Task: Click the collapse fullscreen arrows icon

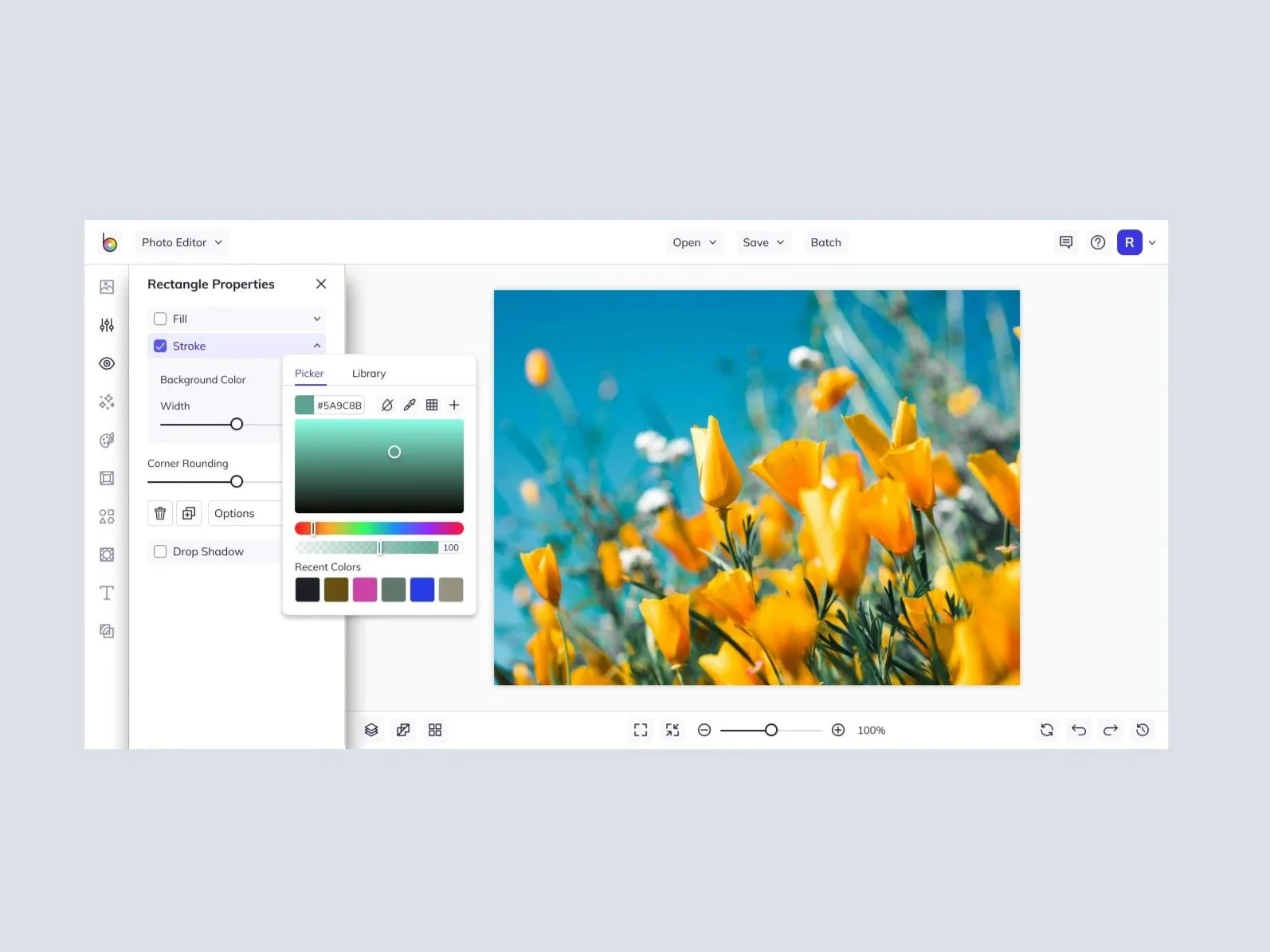Action: (x=672, y=730)
